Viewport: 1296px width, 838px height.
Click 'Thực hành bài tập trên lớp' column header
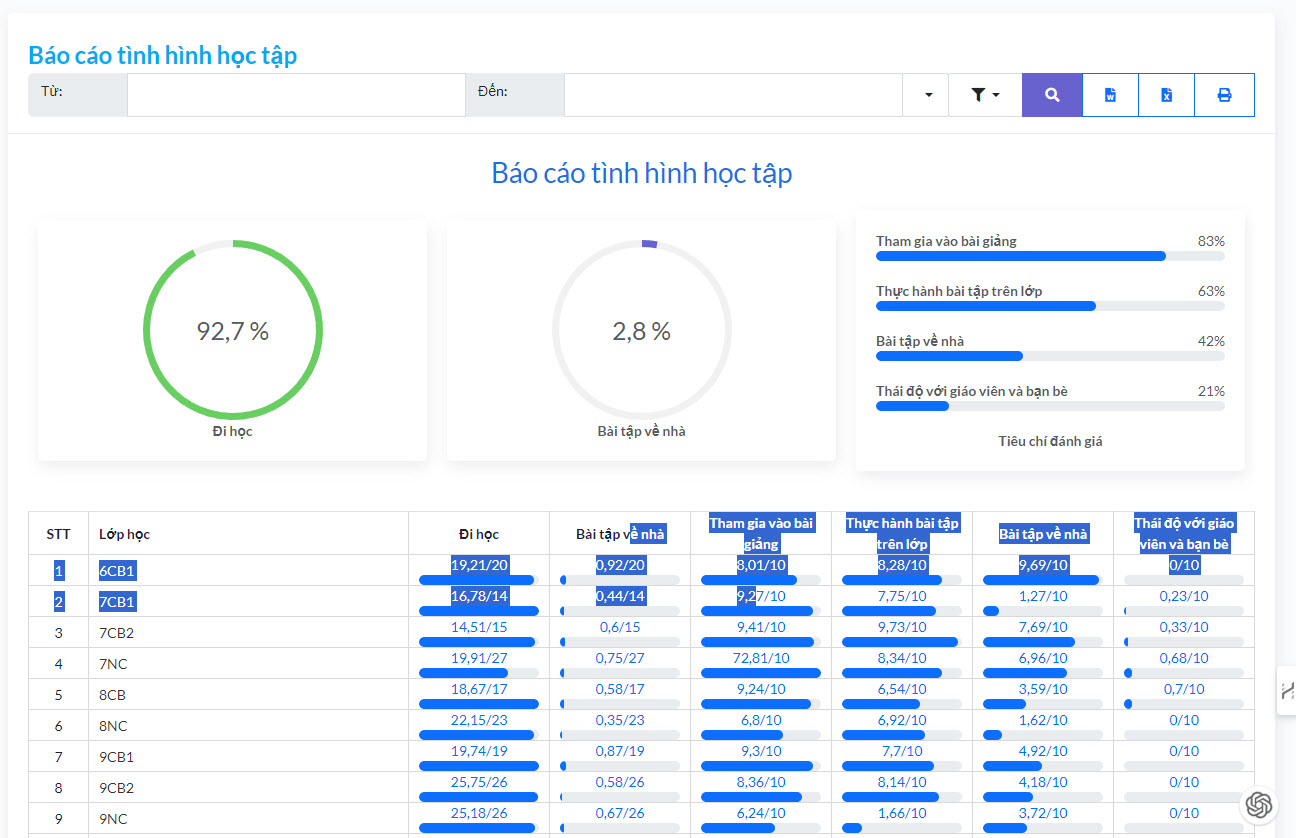902,534
